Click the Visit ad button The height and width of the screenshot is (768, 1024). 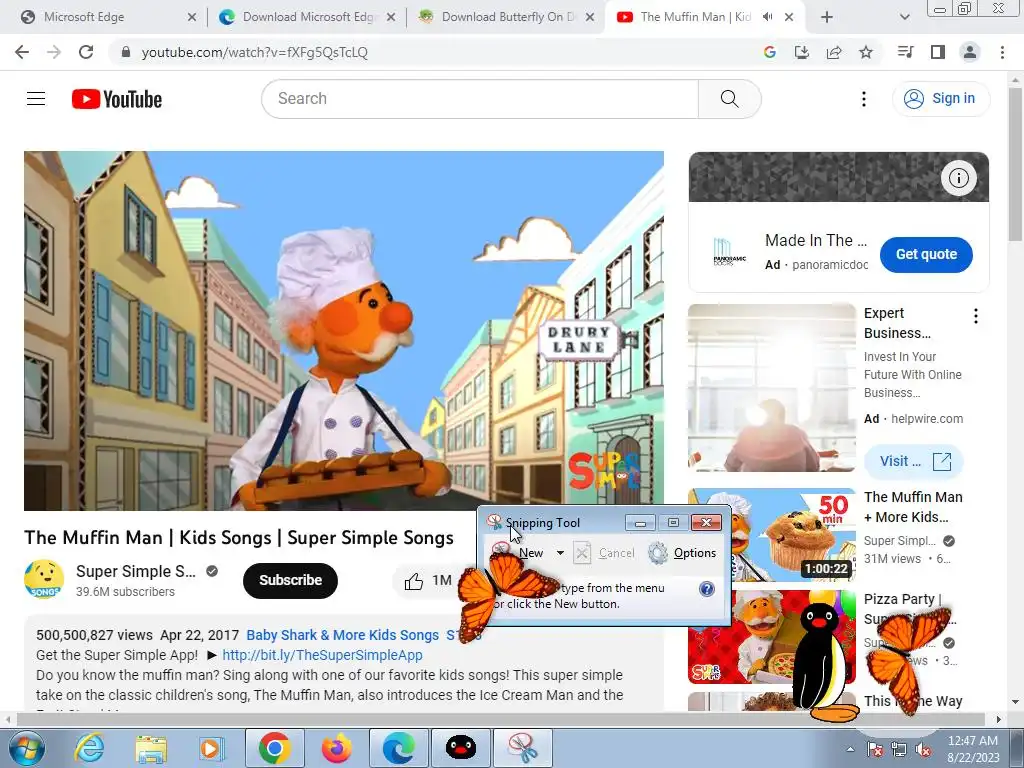pyautogui.click(x=914, y=462)
